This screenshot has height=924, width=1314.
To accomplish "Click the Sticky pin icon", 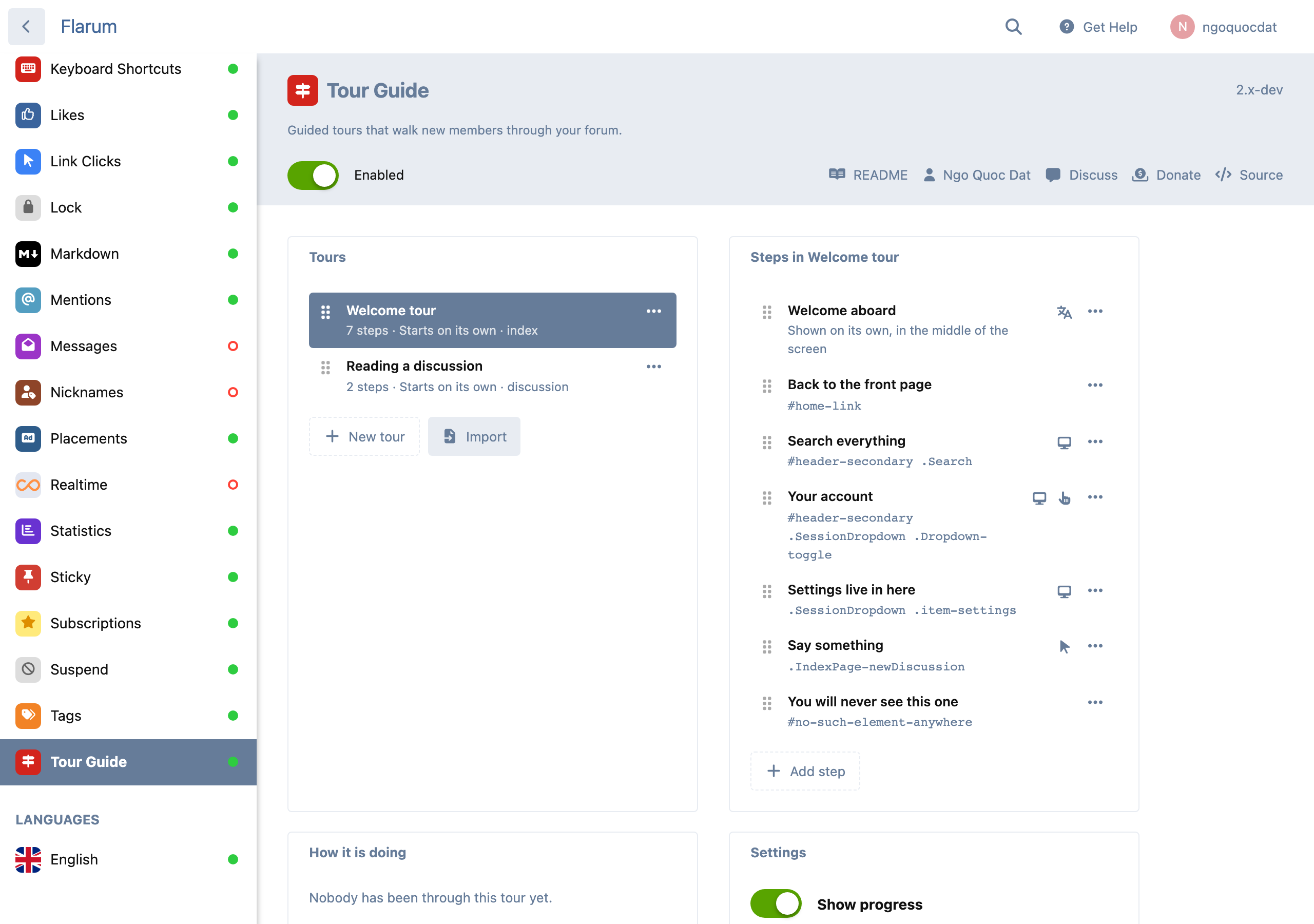I will coord(28,577).
